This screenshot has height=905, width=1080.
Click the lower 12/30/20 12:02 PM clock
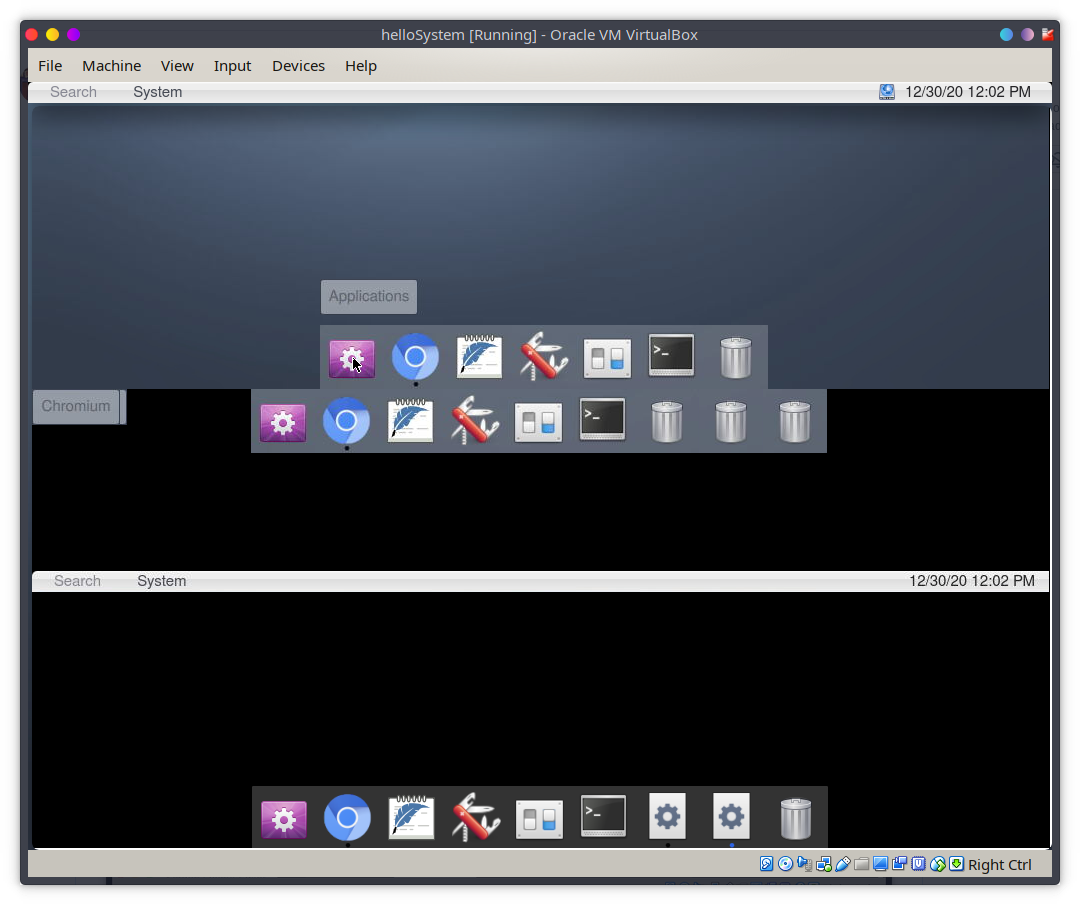[972, 581]
